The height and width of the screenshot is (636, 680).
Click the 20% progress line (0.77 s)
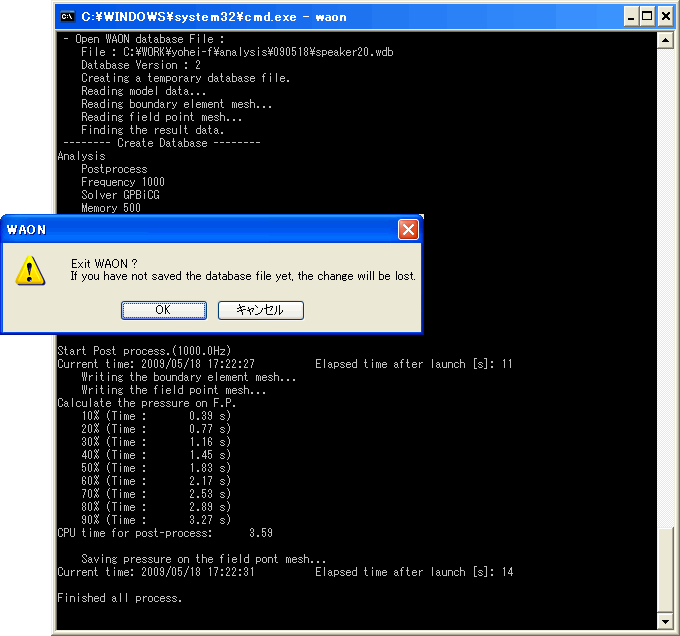click(x=156, y=429)
